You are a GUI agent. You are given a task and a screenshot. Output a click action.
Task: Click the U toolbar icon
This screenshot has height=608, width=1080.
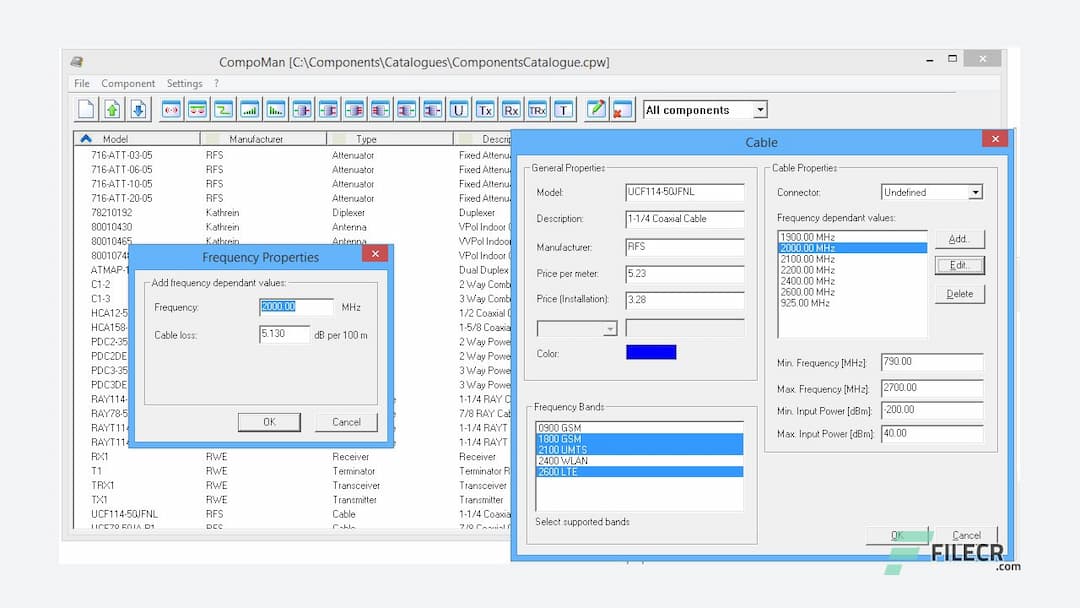[459, 109]
